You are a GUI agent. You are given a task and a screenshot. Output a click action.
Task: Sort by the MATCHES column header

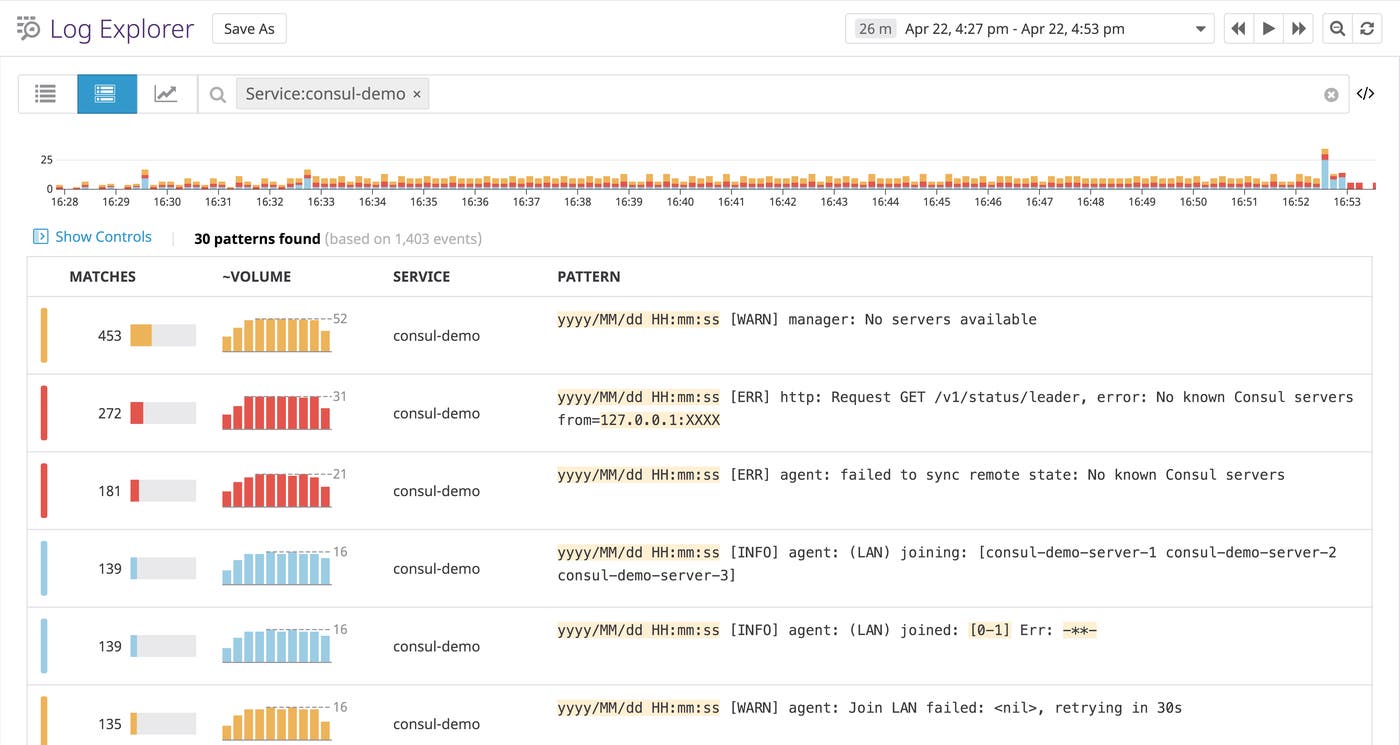tap(102, 277)
